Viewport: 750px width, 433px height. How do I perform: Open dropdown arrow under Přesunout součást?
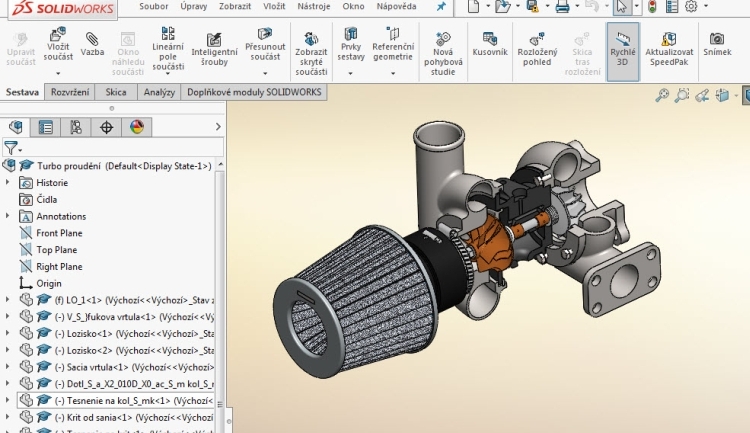click(265, 73)
